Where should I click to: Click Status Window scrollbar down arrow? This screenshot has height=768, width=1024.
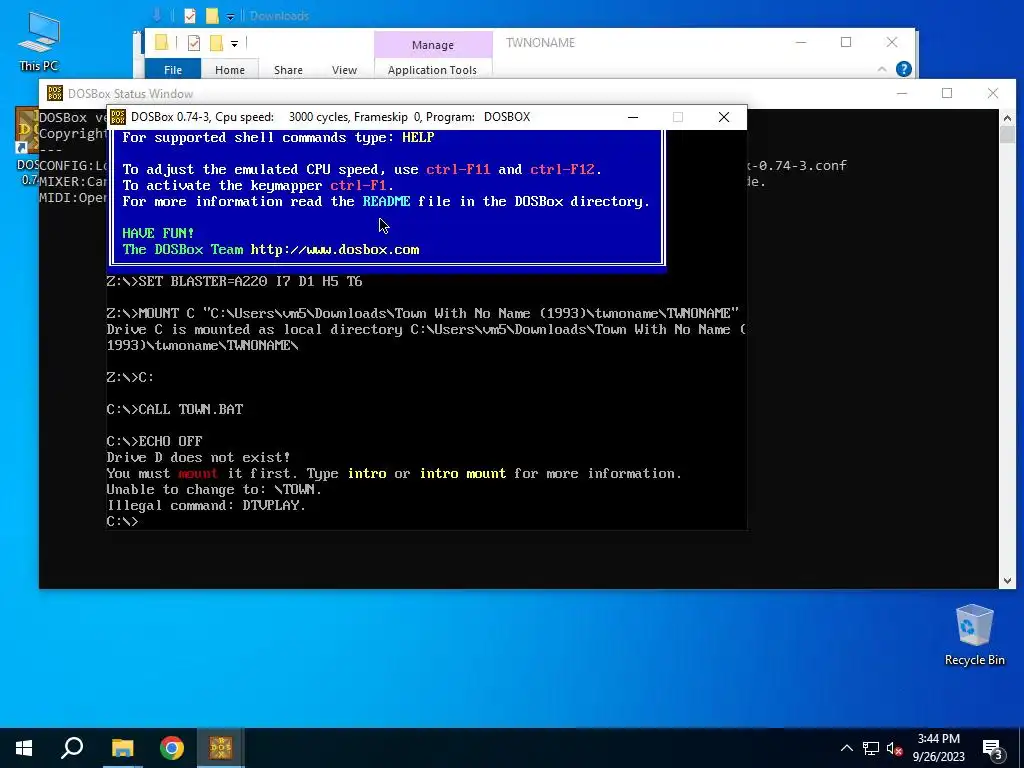[x=1007, y=581]
